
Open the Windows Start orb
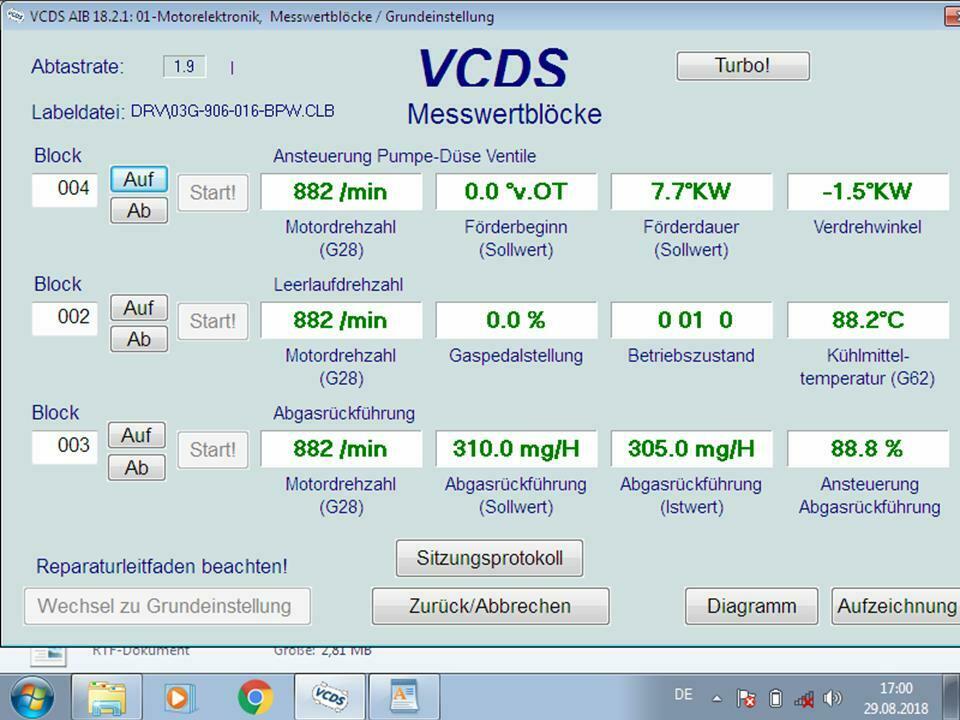32,697
